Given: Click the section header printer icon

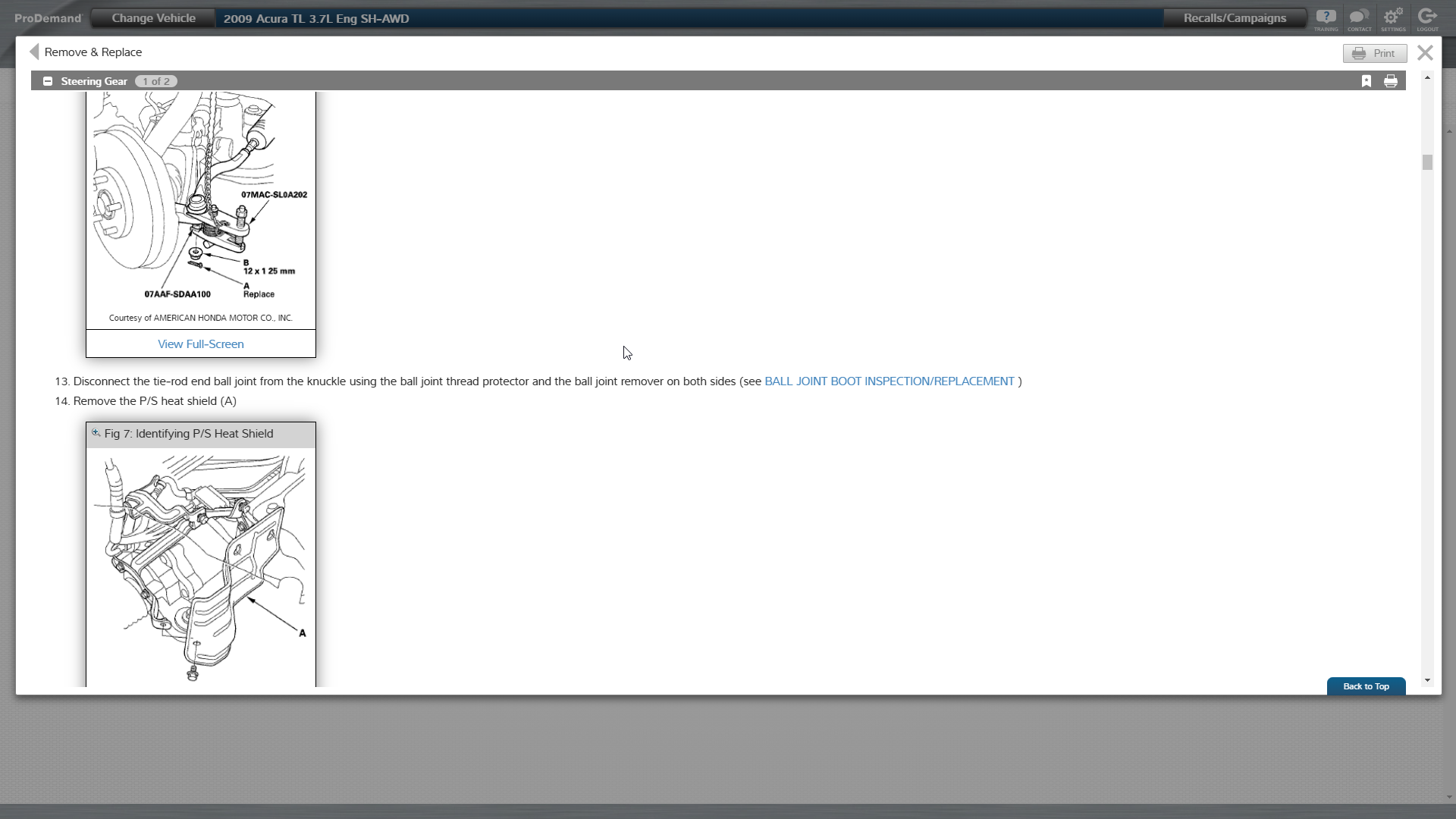Looking at the screenshot, I should pyautogui.click(x=1391, y=81).
